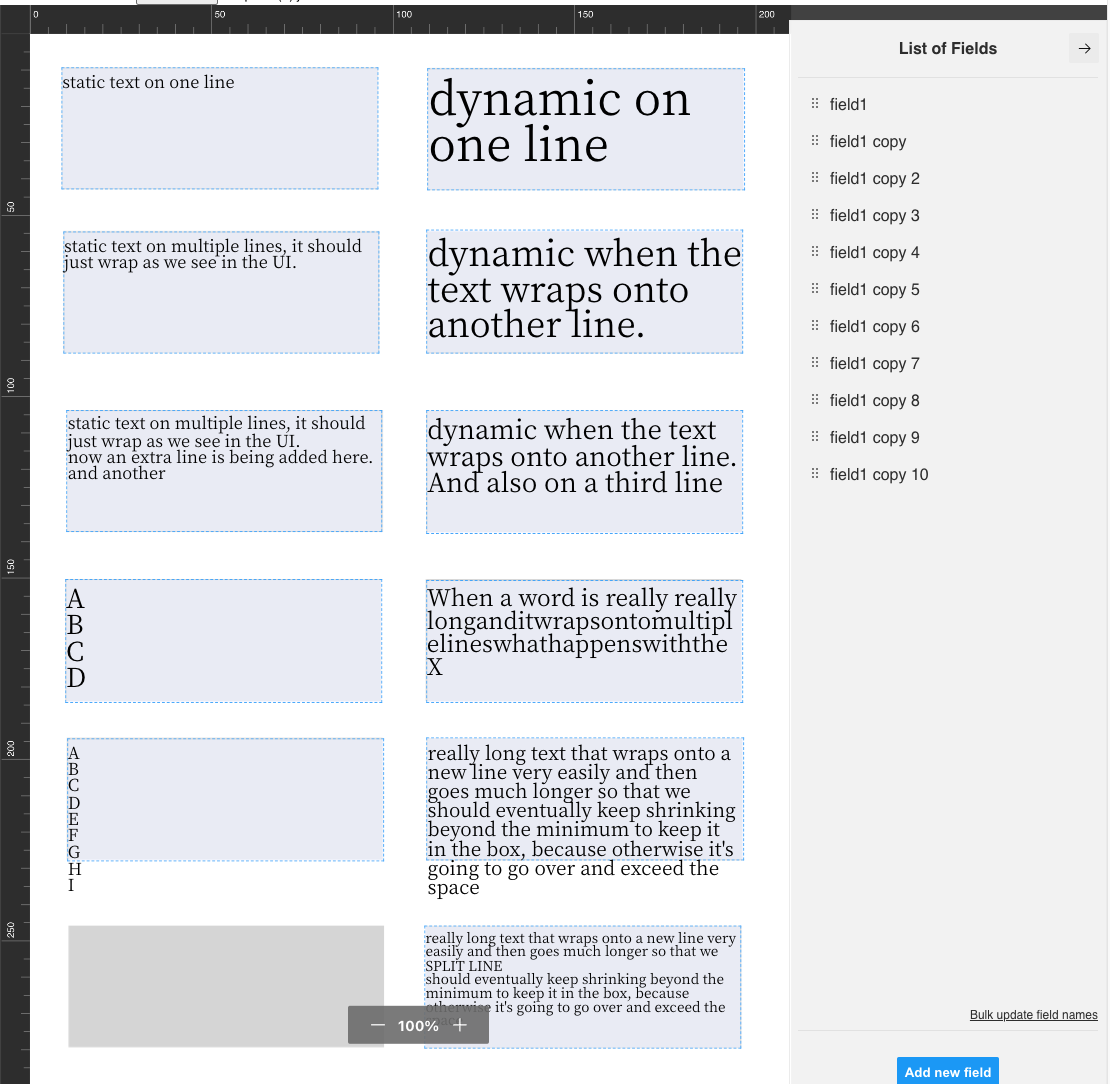Click the drag handle beside field1 copy 10
The image size is (1110, 1084).
click(815, 474)
